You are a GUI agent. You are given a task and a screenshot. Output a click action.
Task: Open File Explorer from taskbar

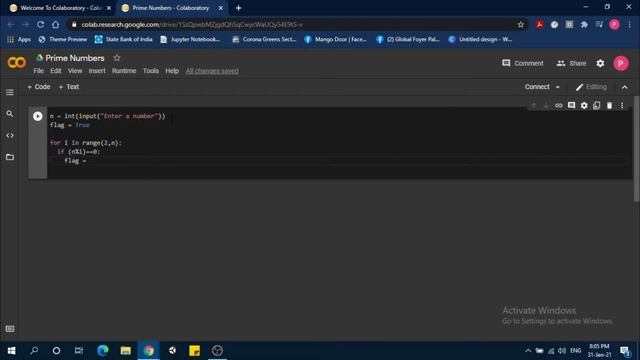pos(126,351)
